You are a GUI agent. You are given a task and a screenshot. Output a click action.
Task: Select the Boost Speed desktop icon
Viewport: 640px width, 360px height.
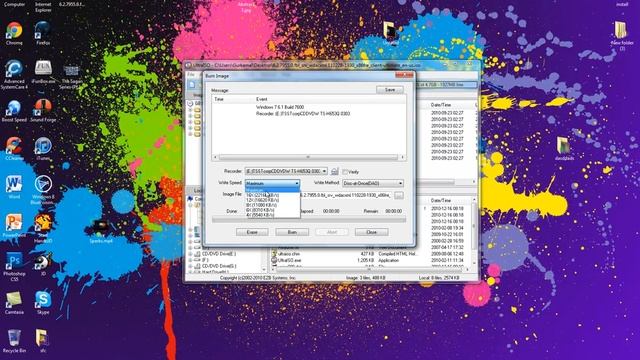14,111
